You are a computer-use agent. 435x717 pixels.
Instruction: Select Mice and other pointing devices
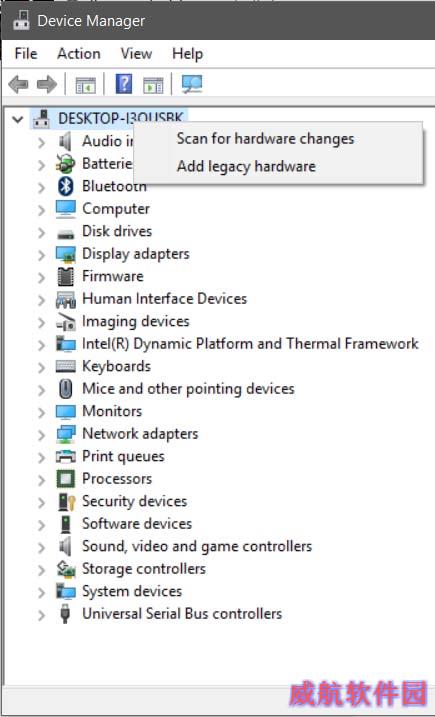[188, 389]
